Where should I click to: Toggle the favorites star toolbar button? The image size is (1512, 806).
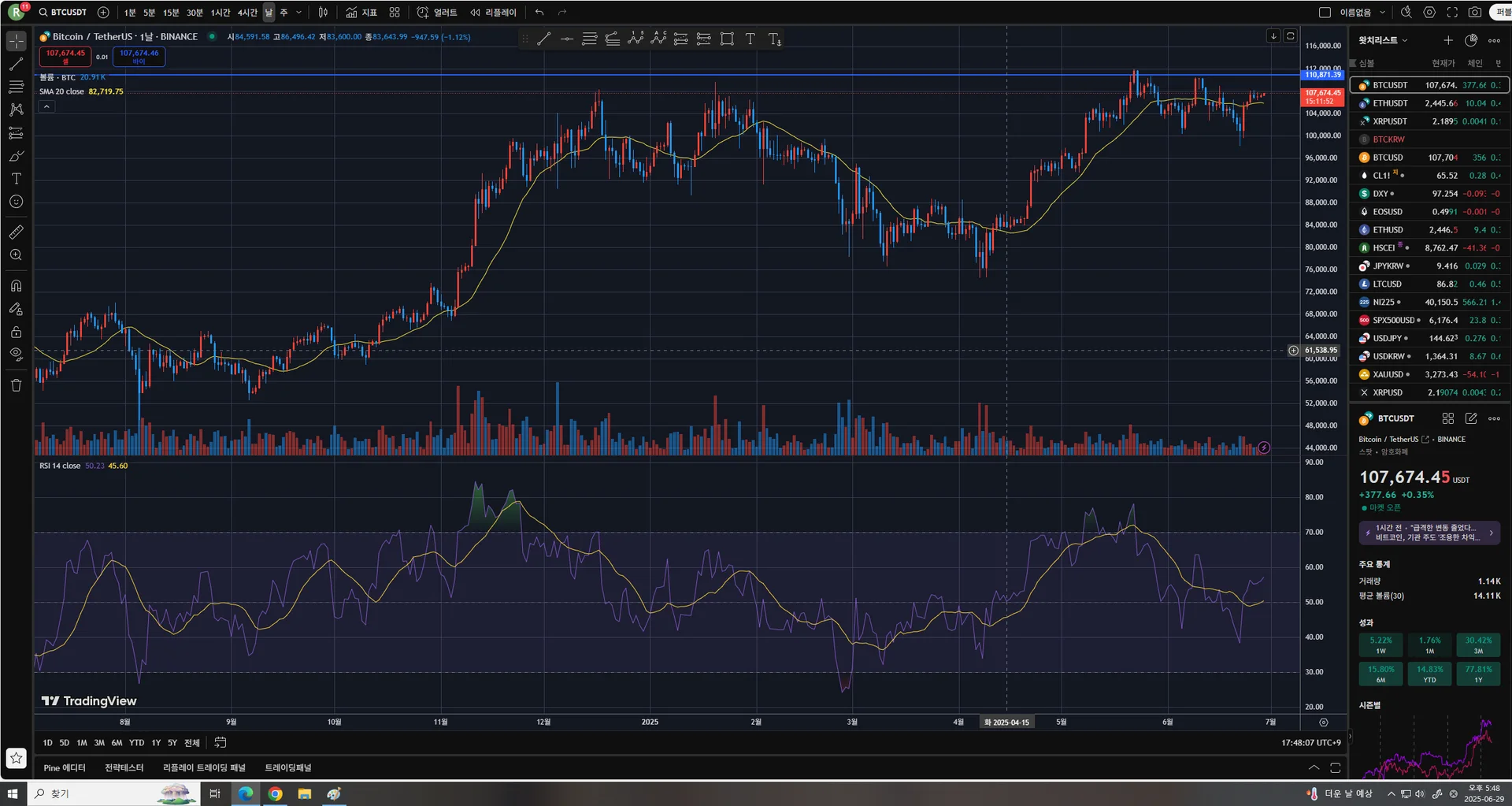pyautogui.click(x=17, y=758)
